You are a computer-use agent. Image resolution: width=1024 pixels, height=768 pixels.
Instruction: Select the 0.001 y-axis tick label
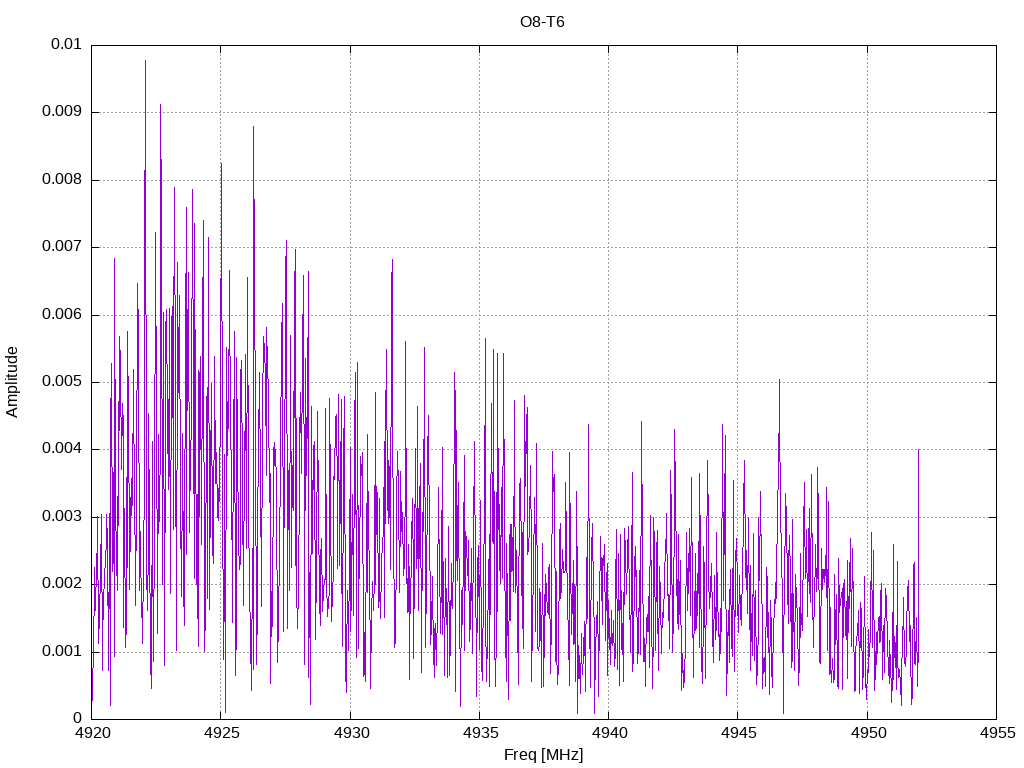click(62, 652)
